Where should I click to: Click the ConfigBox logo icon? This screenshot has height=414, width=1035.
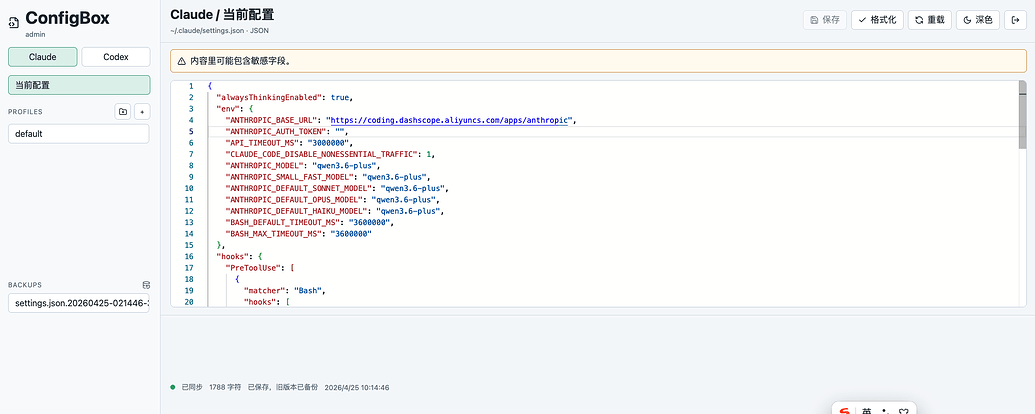pos(13,23)
